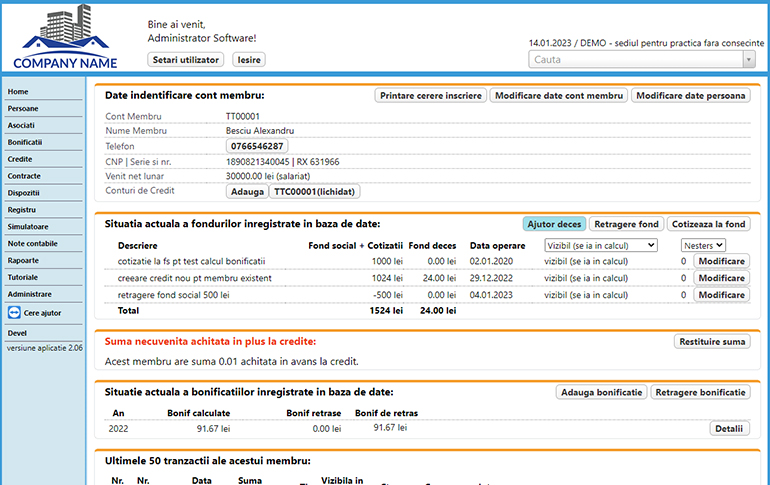Click Modificare for creeare credit nou row
Viewport: 770px width, 485px height.
(721, 278)
